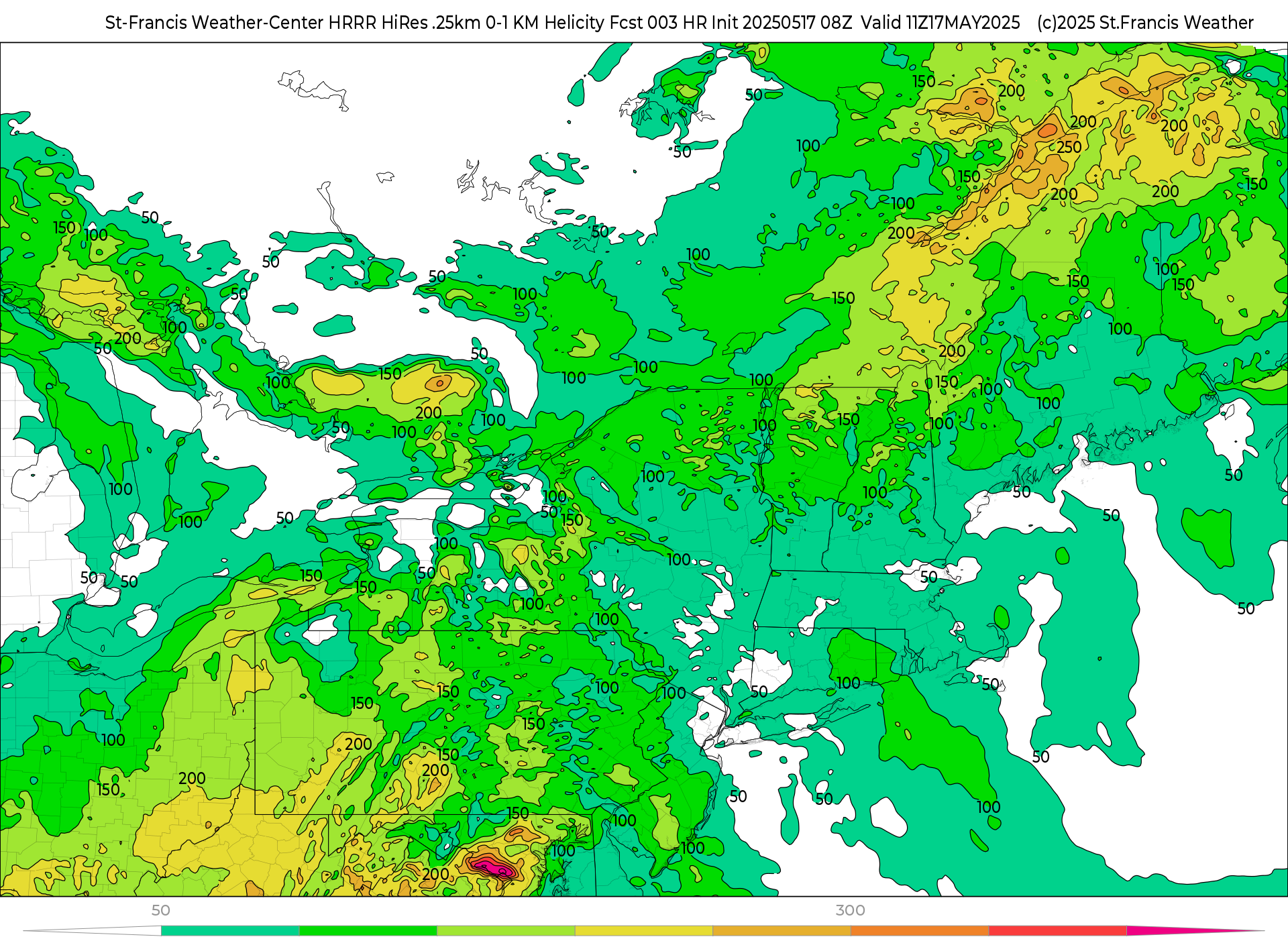Click '0-1 KM Helicity' in the title
The image size is (1288, 939).
(545, 23)
